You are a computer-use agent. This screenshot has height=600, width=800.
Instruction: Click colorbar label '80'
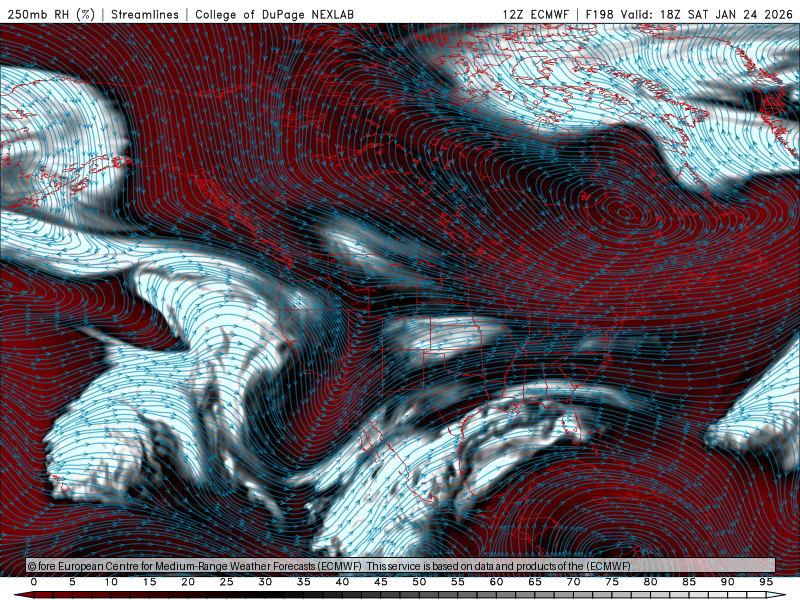coord(651,582)
